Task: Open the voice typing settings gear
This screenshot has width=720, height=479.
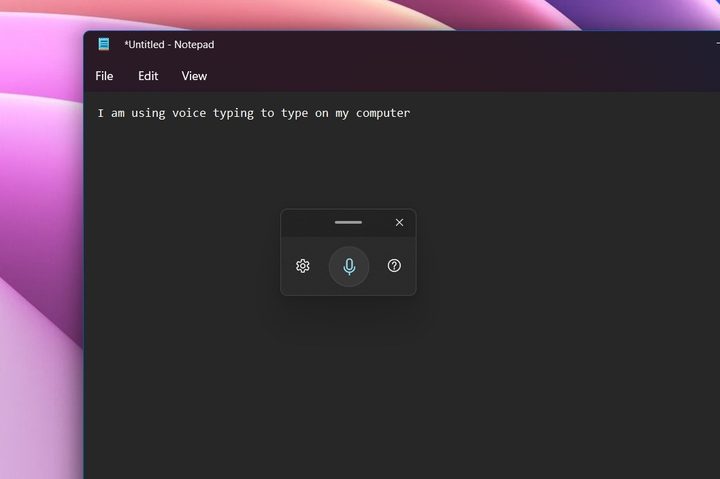Action: click(x=303, y=266)
